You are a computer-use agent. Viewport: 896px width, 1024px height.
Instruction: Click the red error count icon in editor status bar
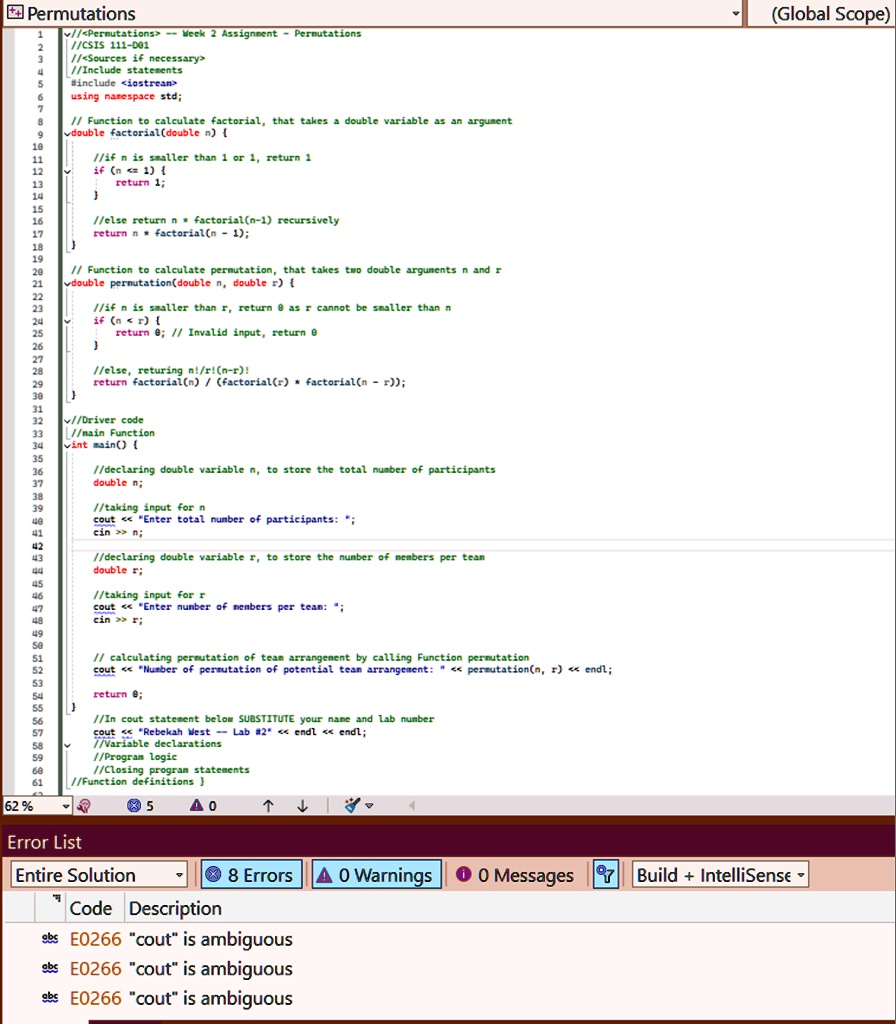(134, 806)
